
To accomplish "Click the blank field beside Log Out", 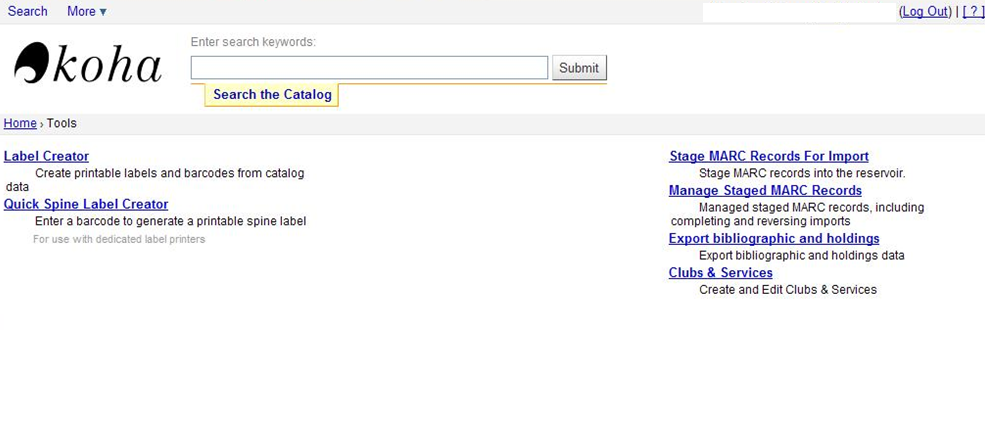I will [x=799, y=12].
